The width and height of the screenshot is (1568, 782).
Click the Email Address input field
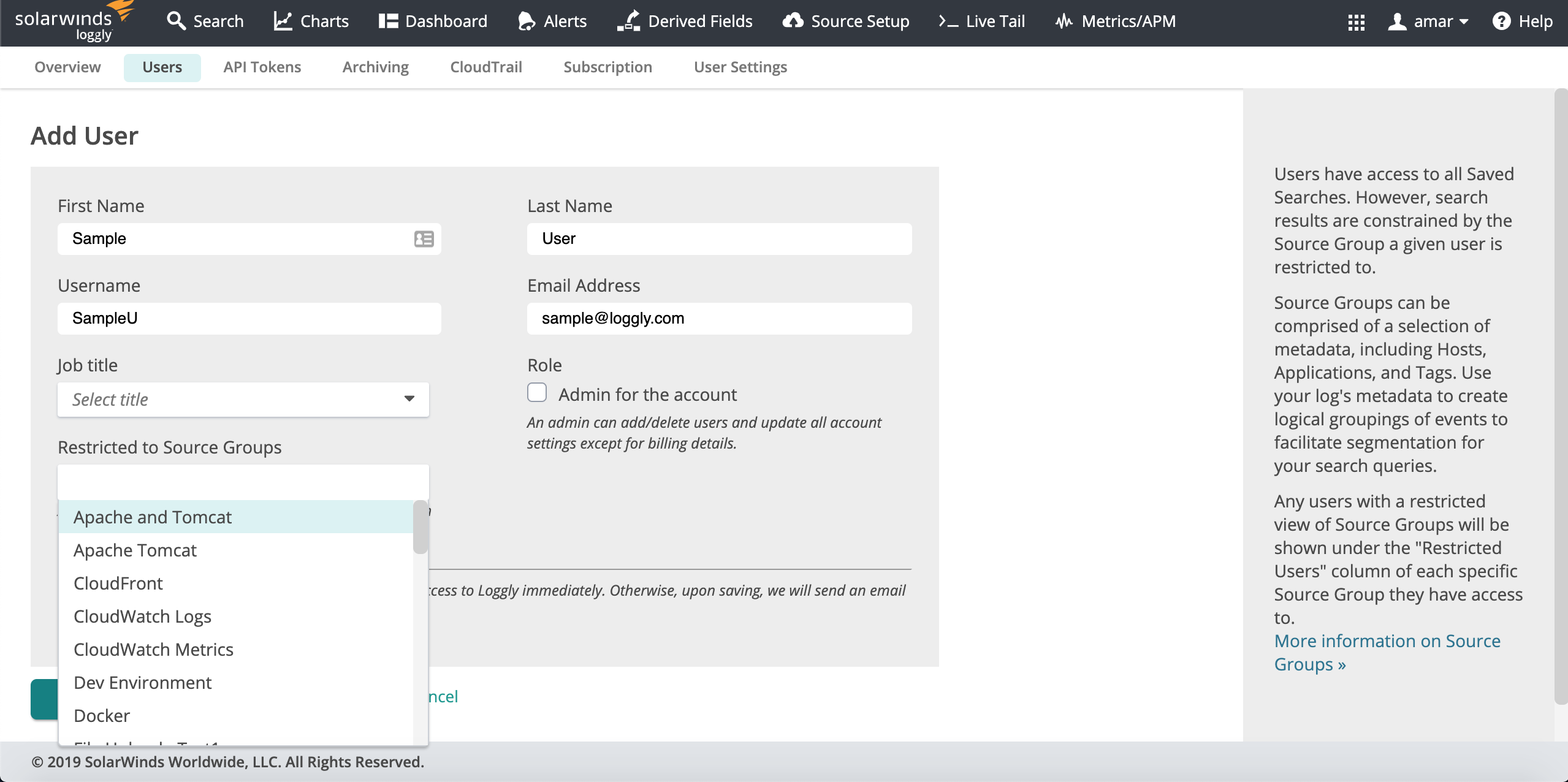click(x=719, y=319)
